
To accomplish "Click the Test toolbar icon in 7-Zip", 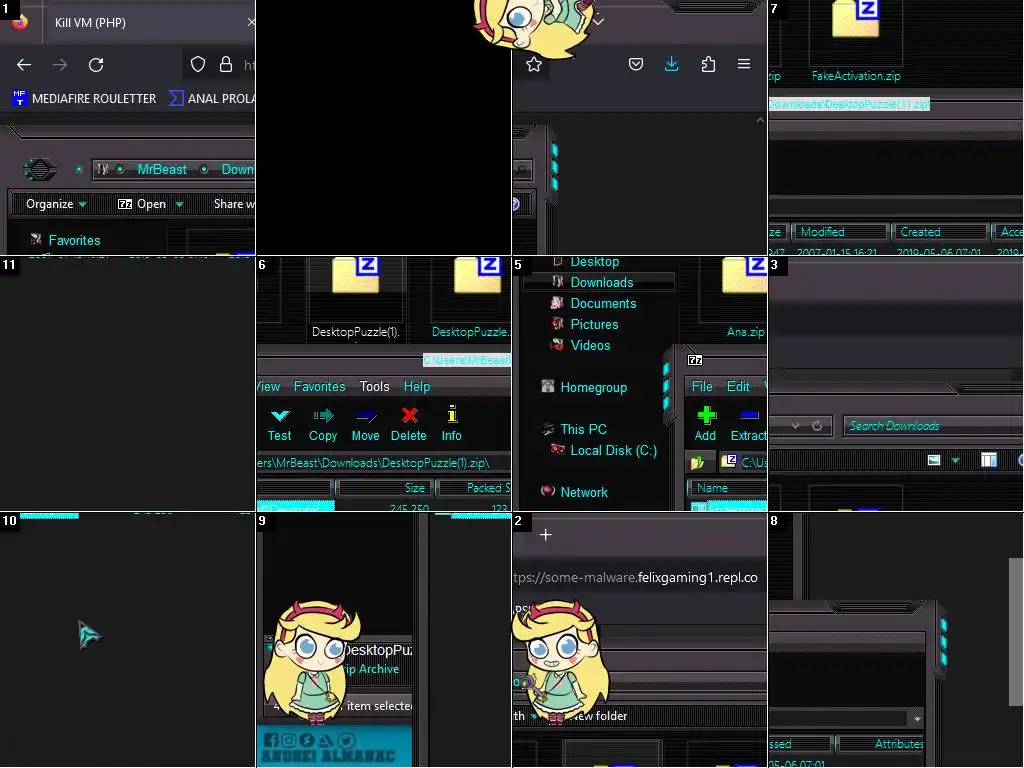I will pyautogui.click(x=280, y=424).
